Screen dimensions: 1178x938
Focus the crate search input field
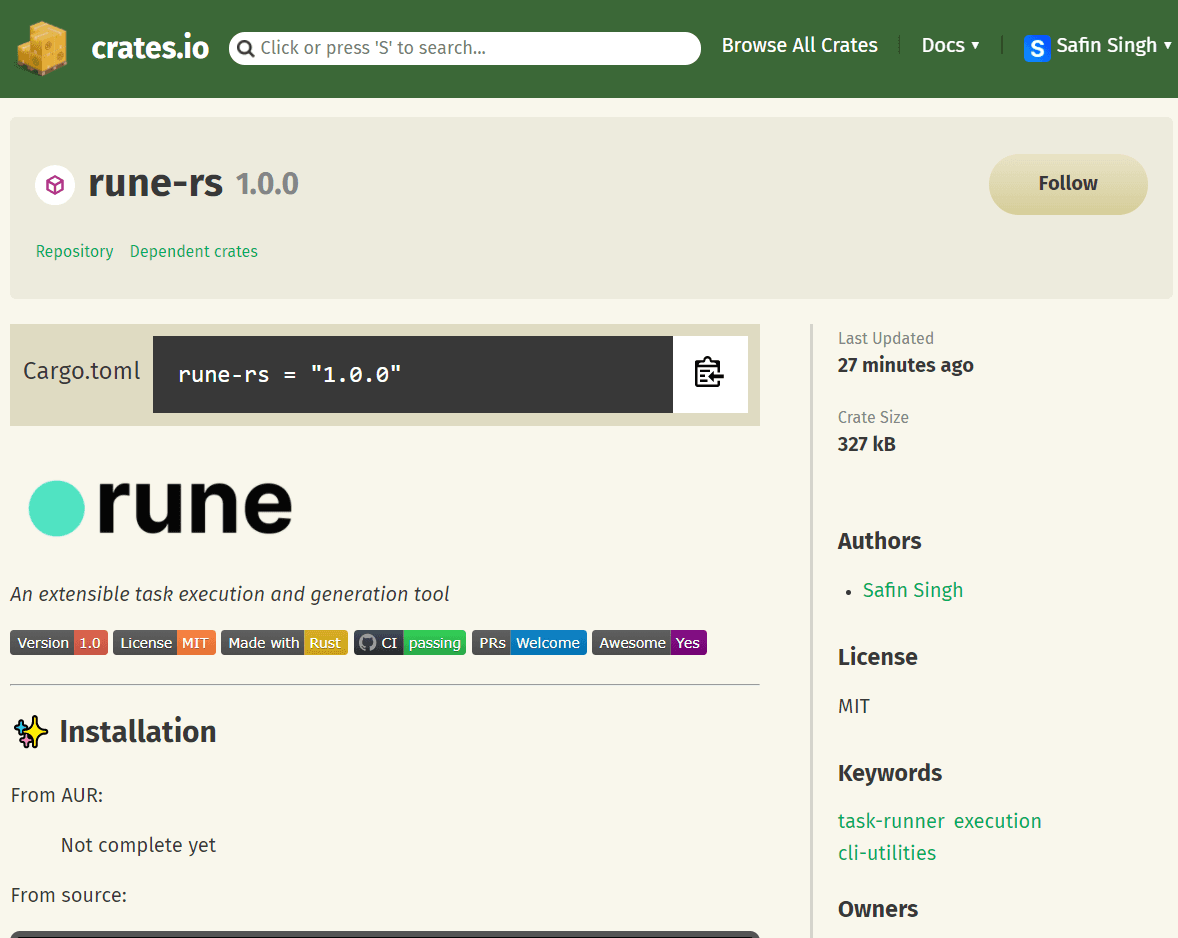pyautogui.click(x=464, y=48)
